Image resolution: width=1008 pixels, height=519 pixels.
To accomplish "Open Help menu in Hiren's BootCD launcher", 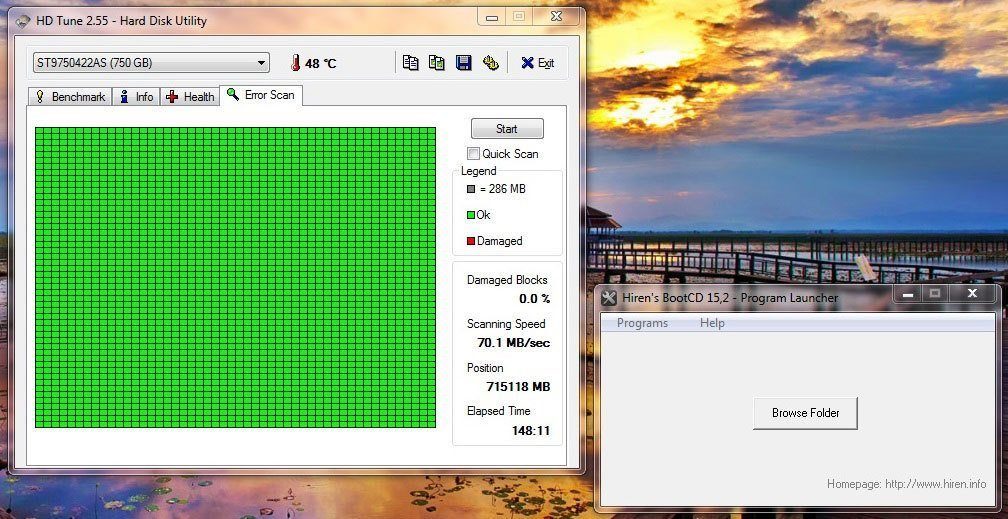I will click(x=712, y=323).
